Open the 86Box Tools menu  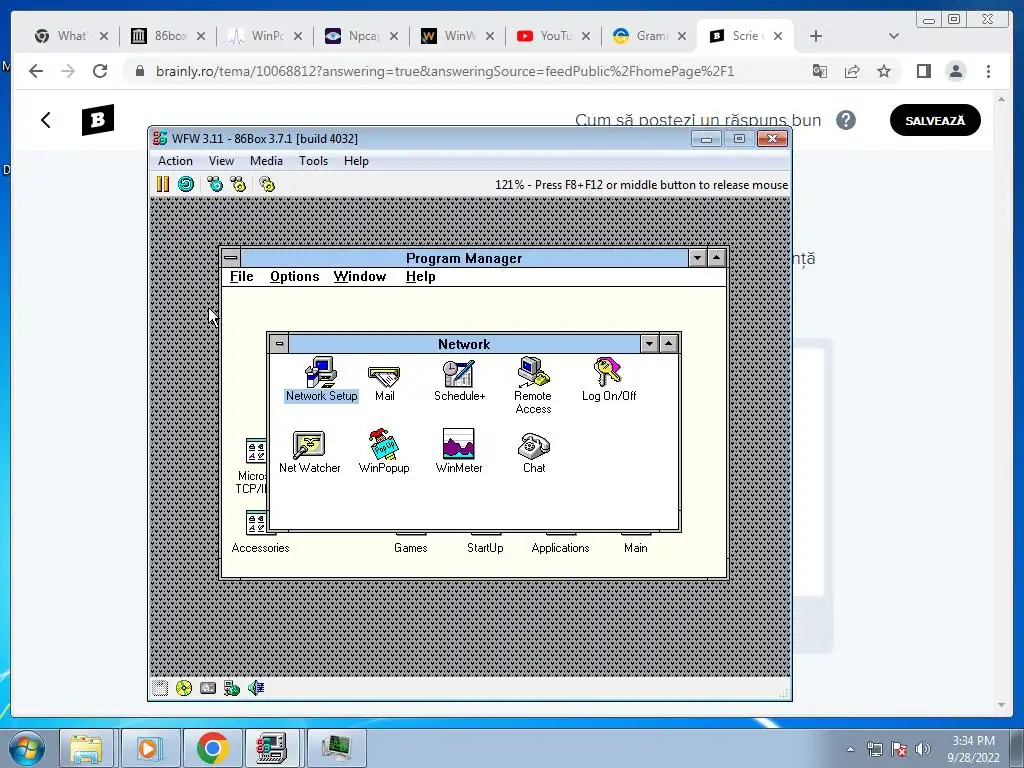(x=313, y=161)
